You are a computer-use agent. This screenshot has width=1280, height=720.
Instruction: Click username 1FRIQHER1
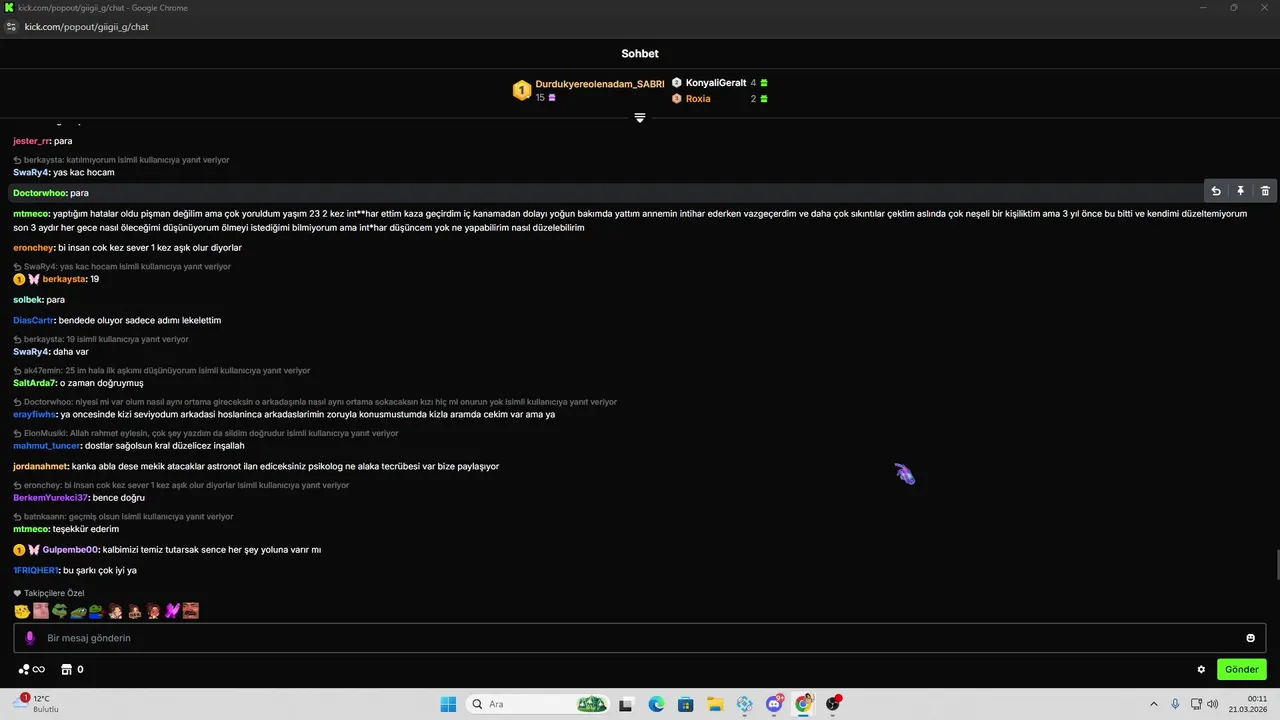pos(36,570)
